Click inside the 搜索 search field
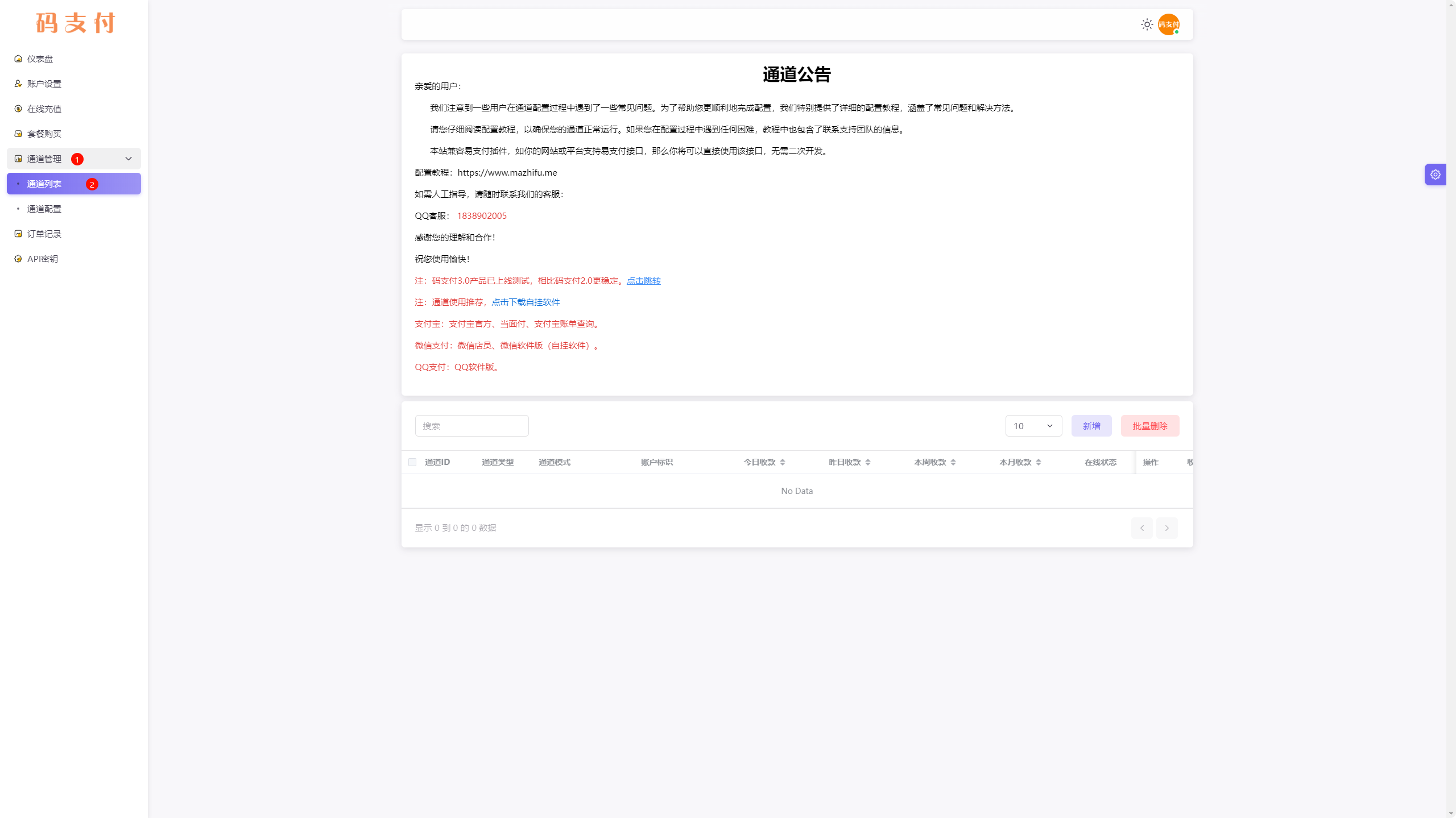This screenshot has height=818, width=1456. pos(471,425)
